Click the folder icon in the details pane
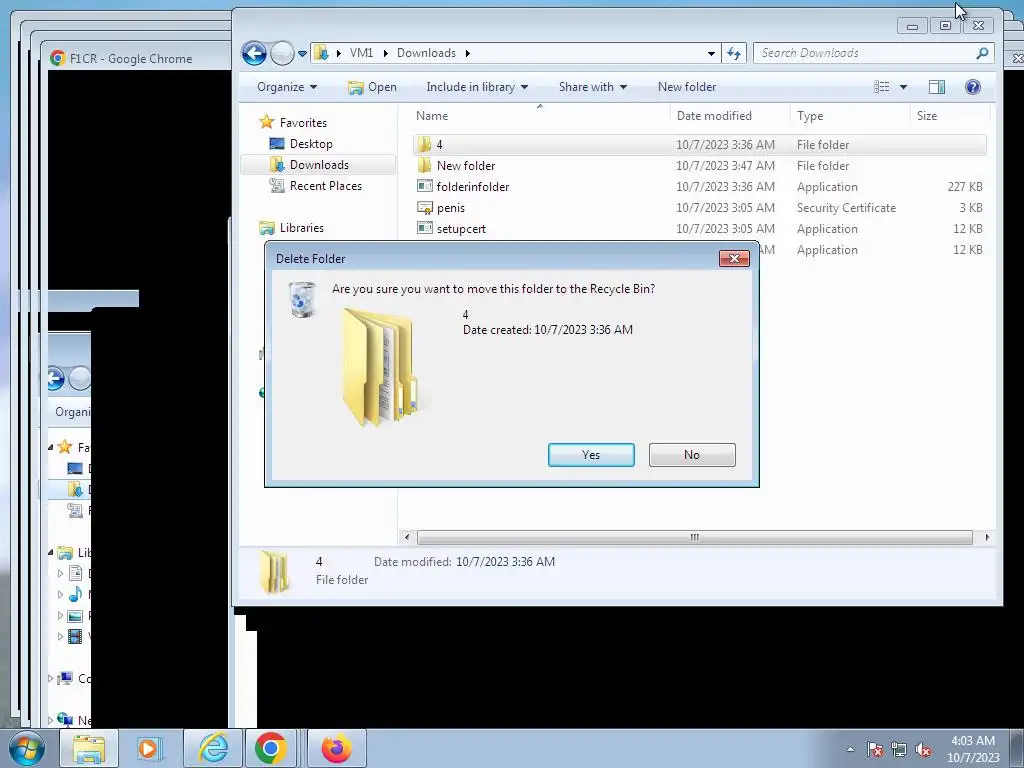This screenshot has width=1024, height=768. click(x=274, y=572)
